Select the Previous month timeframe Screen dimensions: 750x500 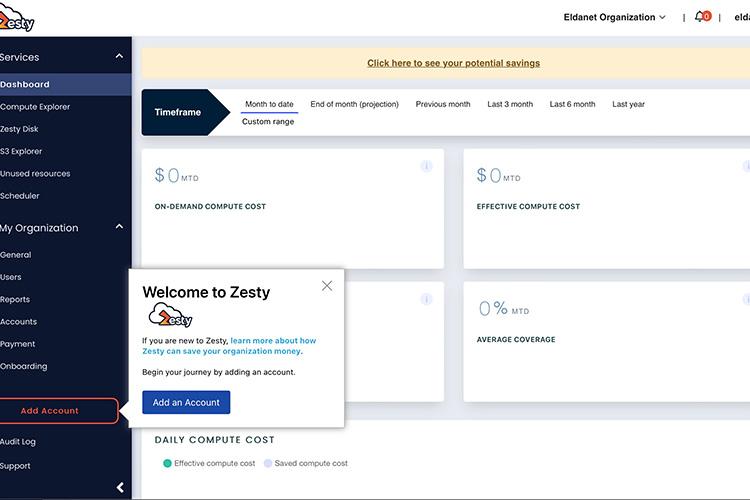point(443,104)
